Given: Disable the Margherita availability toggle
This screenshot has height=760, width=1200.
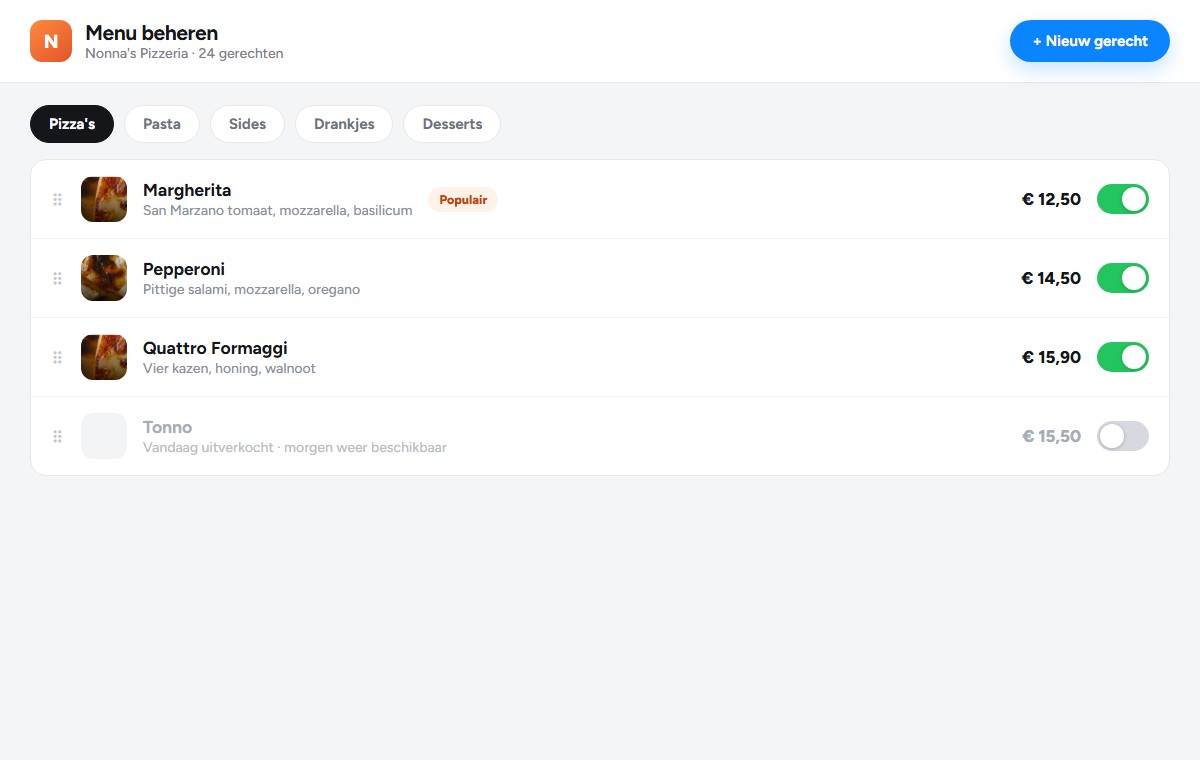Looking at the screenshot, I should click(x=1123, y=199).
